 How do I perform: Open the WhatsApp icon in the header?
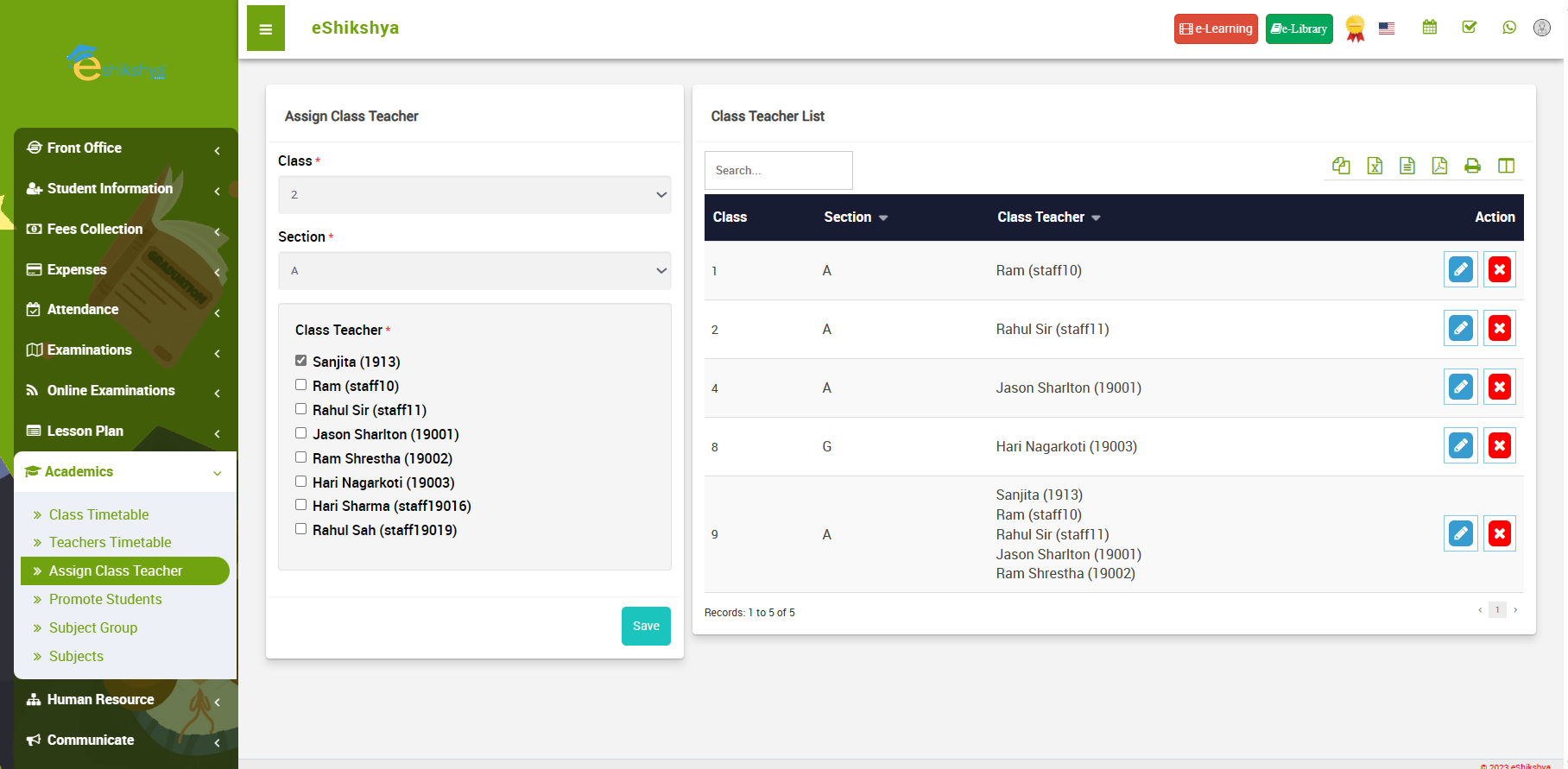point(1509,28)
